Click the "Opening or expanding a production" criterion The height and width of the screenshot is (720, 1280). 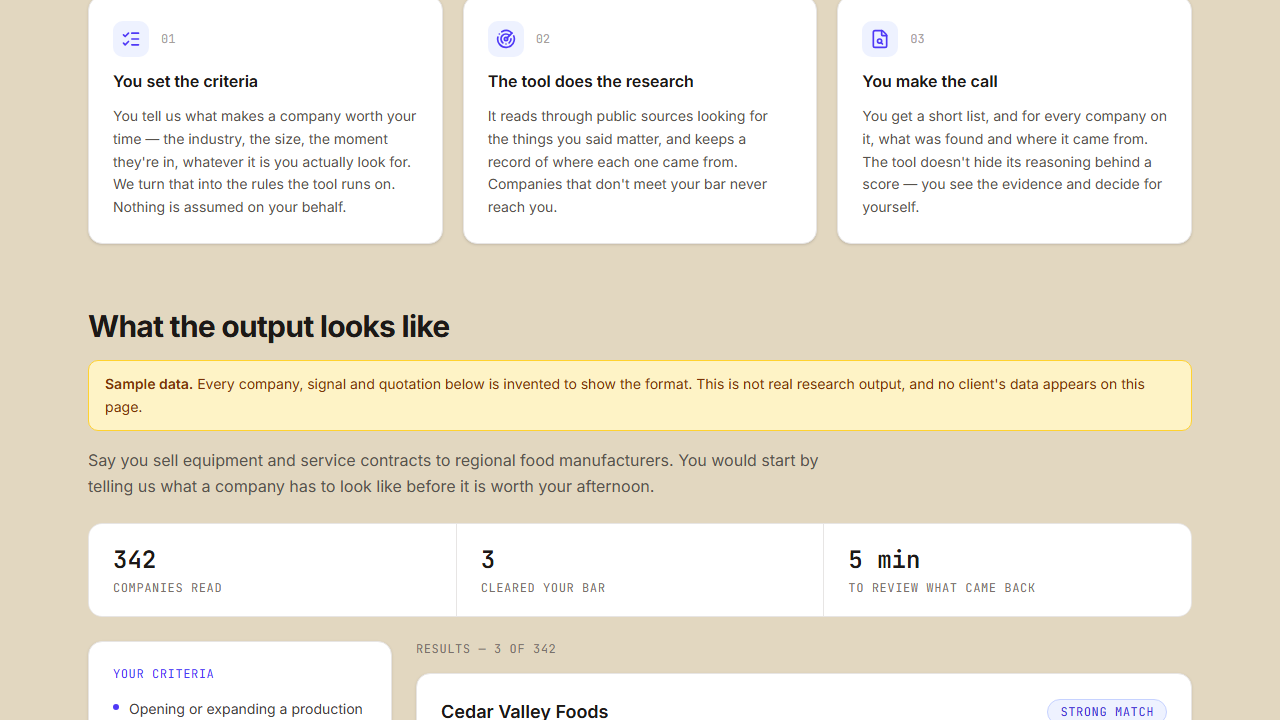246,709
